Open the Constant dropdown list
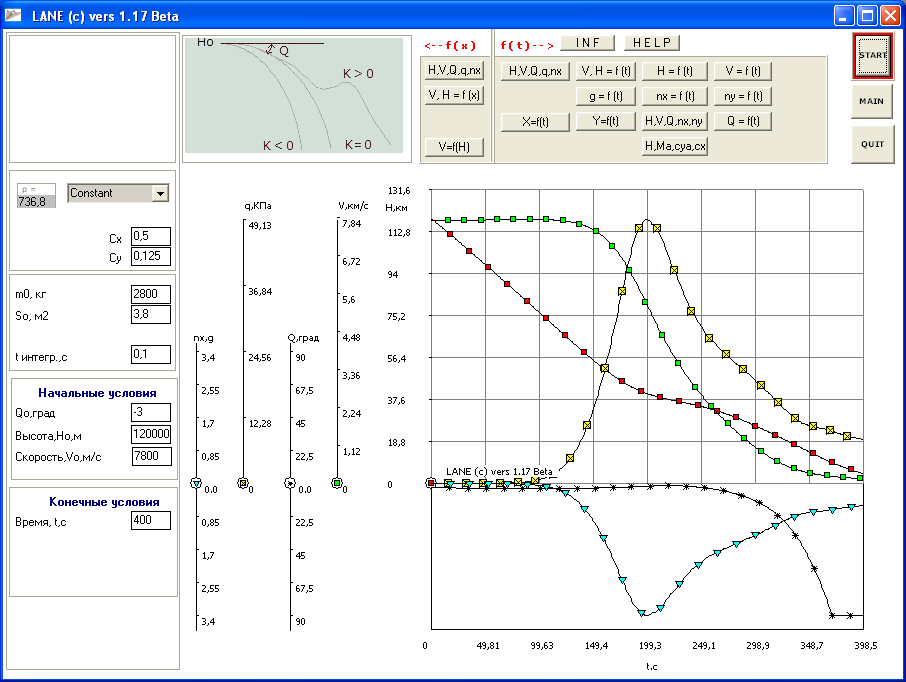 tap(160, 193)
